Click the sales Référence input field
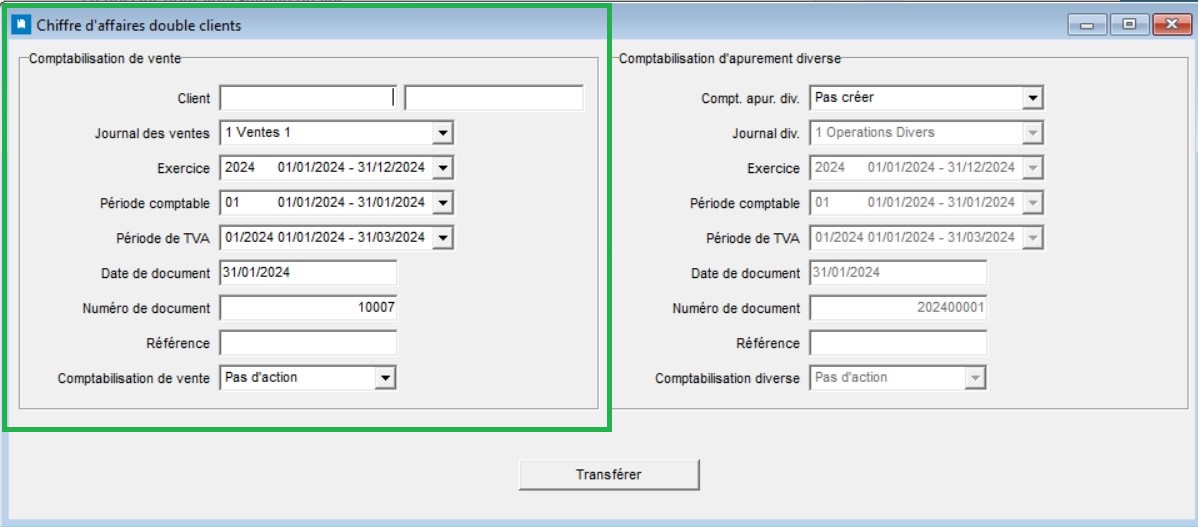The height and width of the screenshot is (527, 1198). 308,343
